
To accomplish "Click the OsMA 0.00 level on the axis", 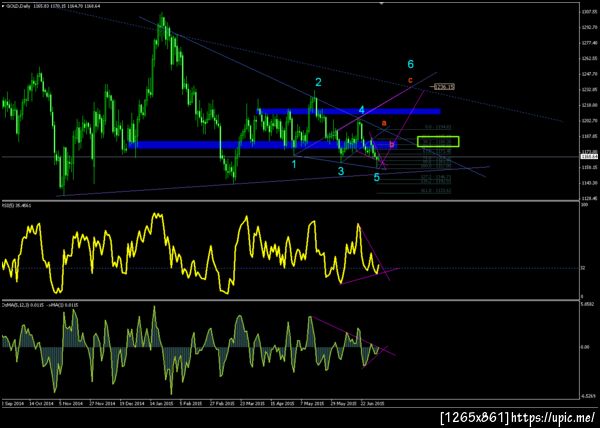I will [584, 347].
